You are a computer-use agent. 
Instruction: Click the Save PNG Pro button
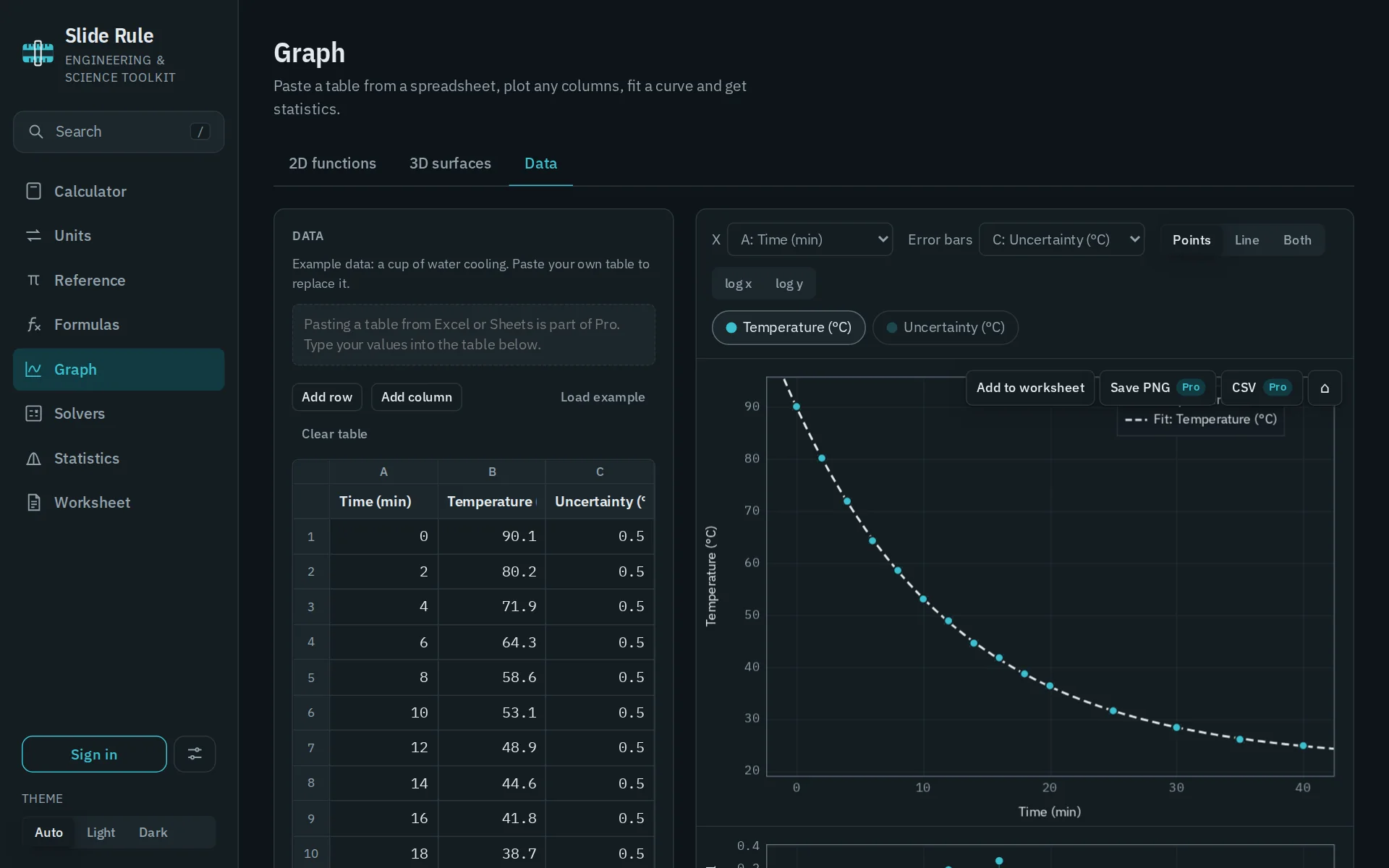(x=1157, y=388)
